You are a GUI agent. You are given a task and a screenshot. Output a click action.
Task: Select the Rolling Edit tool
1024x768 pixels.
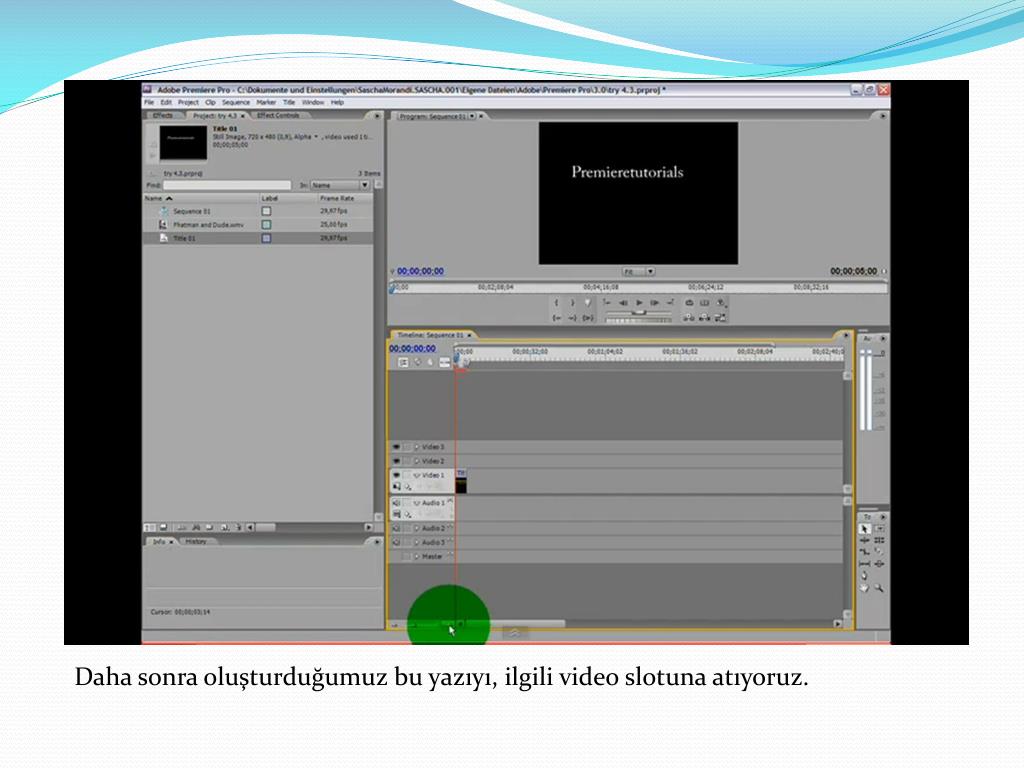pyautogui.click(x=880, y=540)
